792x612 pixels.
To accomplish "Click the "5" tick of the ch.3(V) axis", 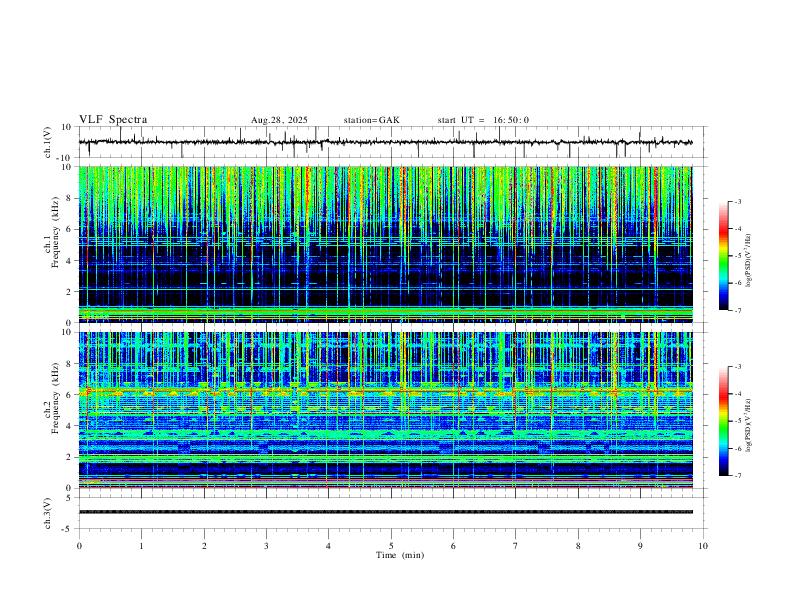I will pos(69,498).
